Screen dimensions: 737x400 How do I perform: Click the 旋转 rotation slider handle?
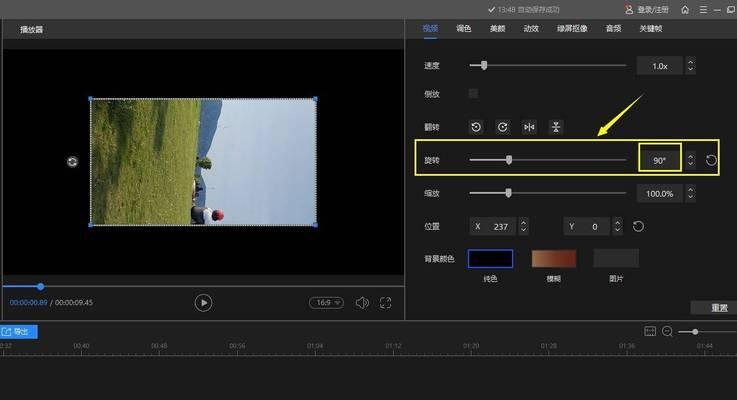coord(509,160)
